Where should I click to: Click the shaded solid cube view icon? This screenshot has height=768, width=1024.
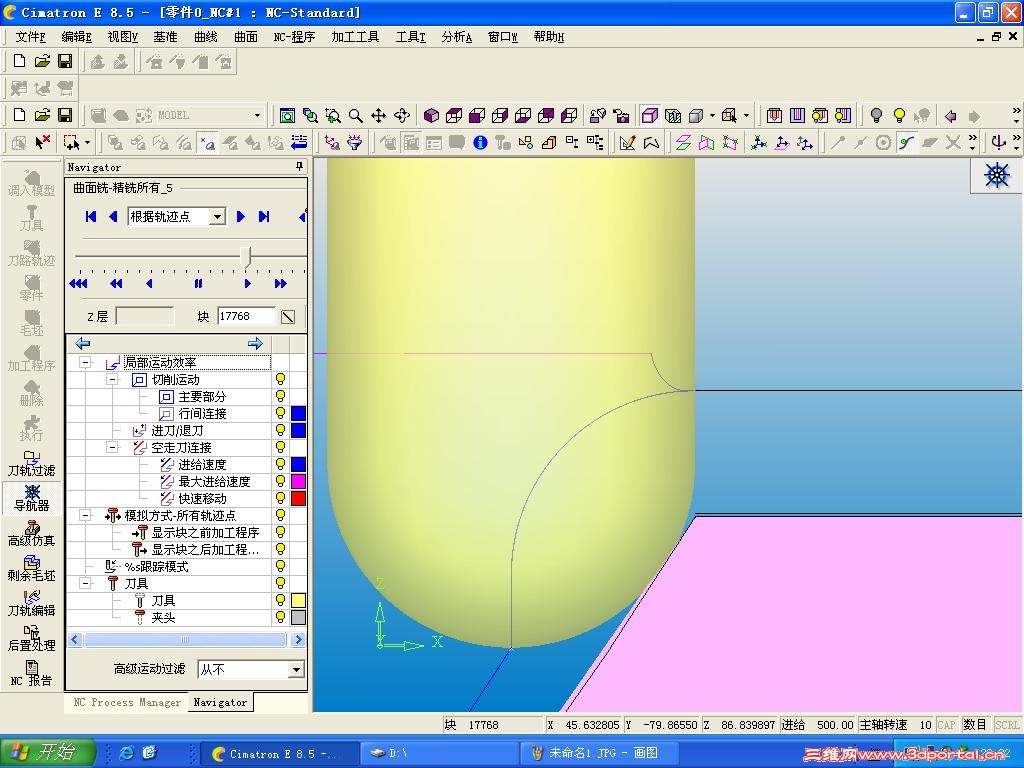(x=431, y=116)
